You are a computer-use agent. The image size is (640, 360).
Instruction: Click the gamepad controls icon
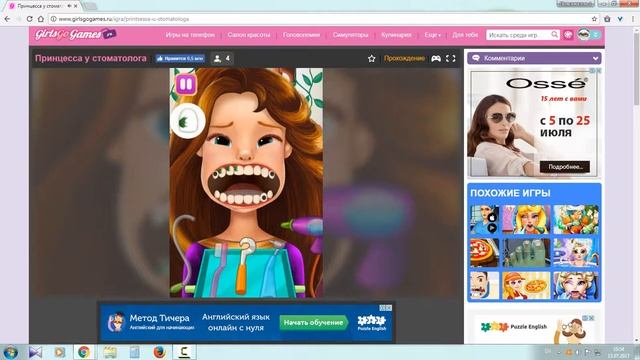[436, 59]
